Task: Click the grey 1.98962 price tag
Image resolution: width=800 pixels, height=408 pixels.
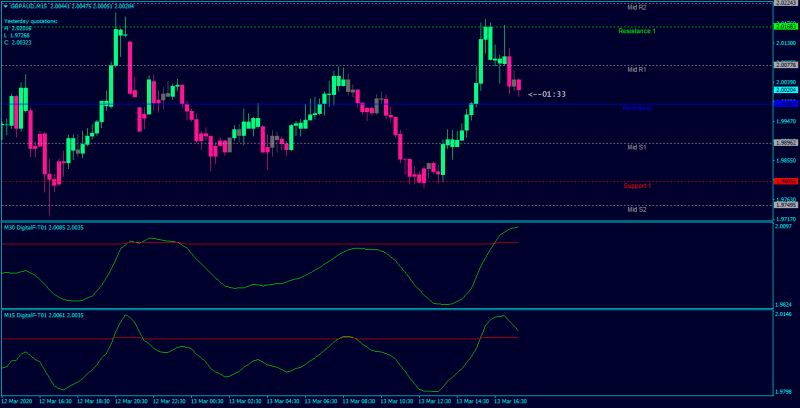Action: [x=786, y=143]
